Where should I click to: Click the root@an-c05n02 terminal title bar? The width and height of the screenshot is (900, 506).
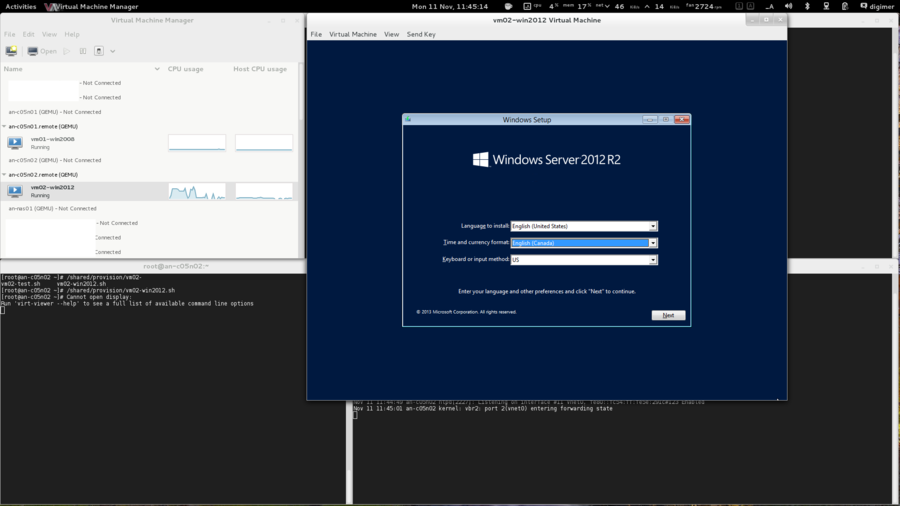[x=176, y=266]
